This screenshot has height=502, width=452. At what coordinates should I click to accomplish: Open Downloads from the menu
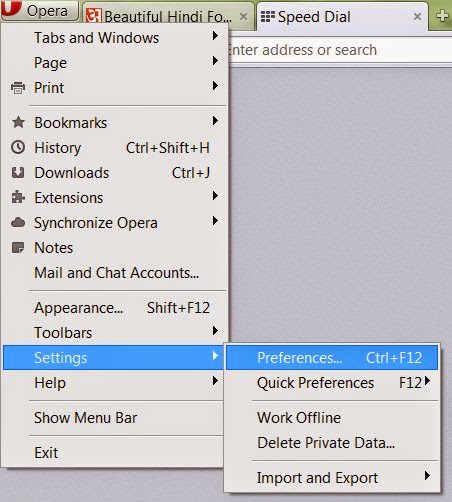pos(115,173)
